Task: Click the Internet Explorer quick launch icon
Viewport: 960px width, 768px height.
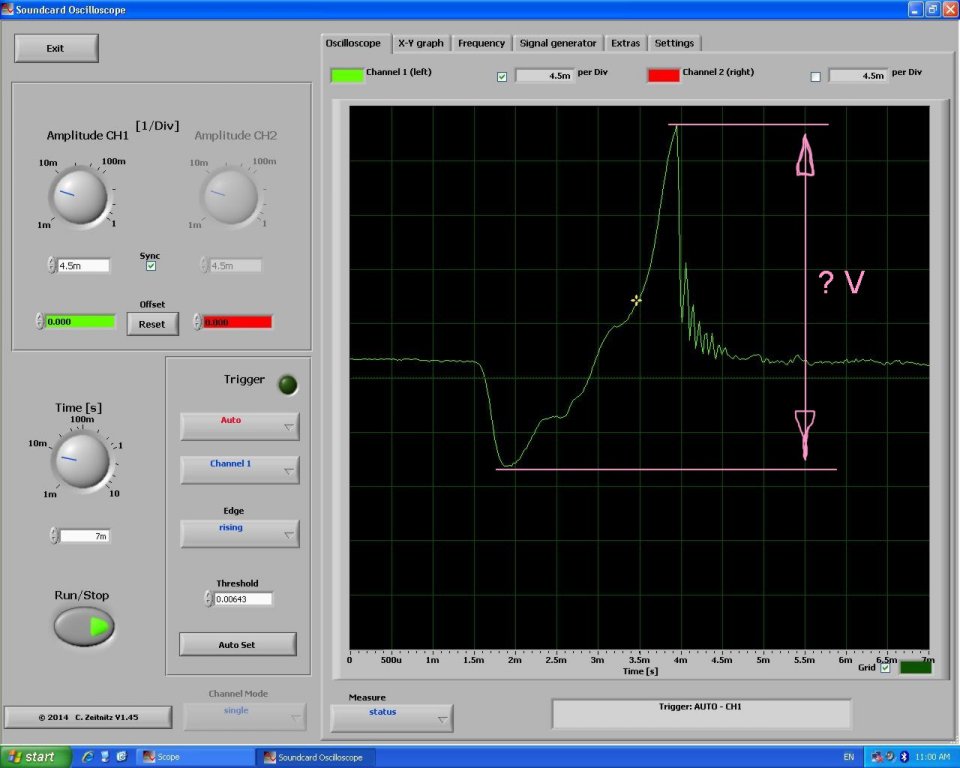Action: click(87, 757)
